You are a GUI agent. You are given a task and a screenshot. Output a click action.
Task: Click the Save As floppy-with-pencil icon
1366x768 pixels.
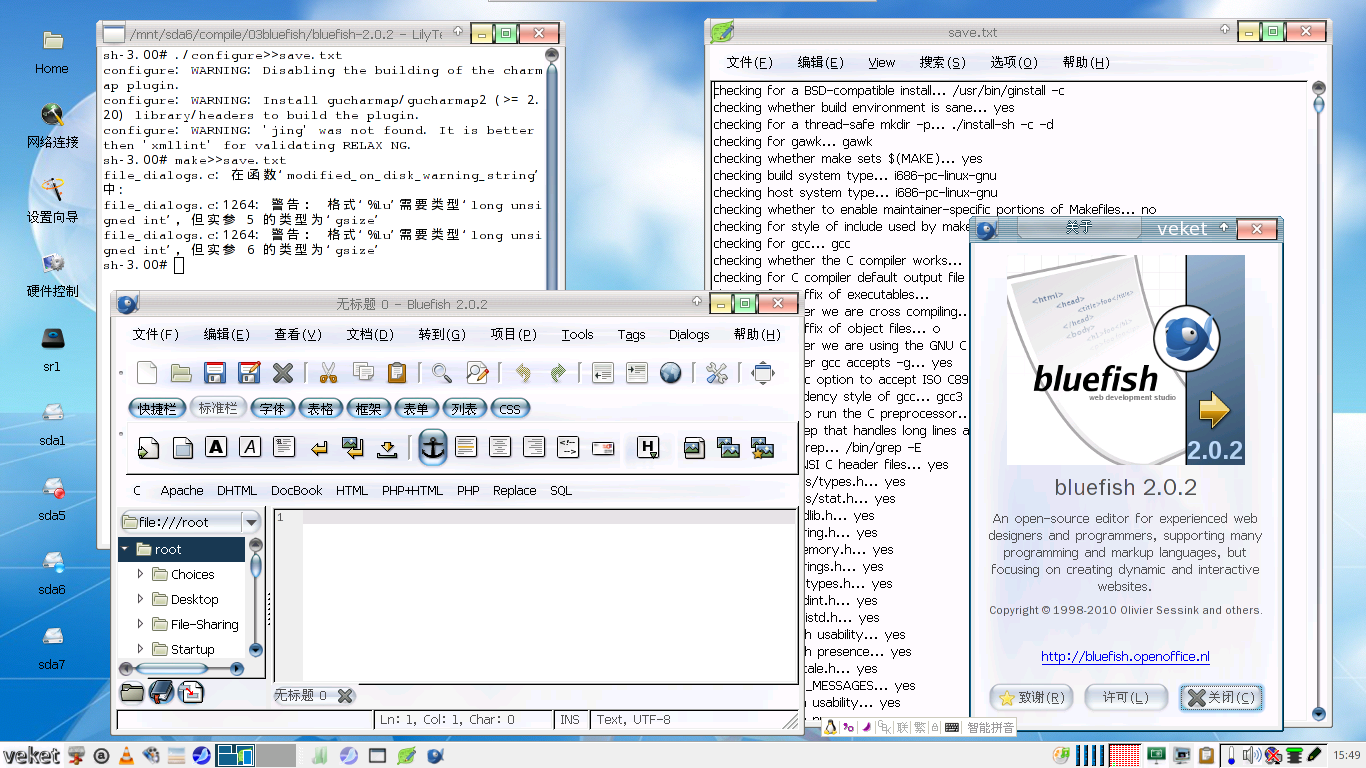pyautogui.click(x=249, y=373)
